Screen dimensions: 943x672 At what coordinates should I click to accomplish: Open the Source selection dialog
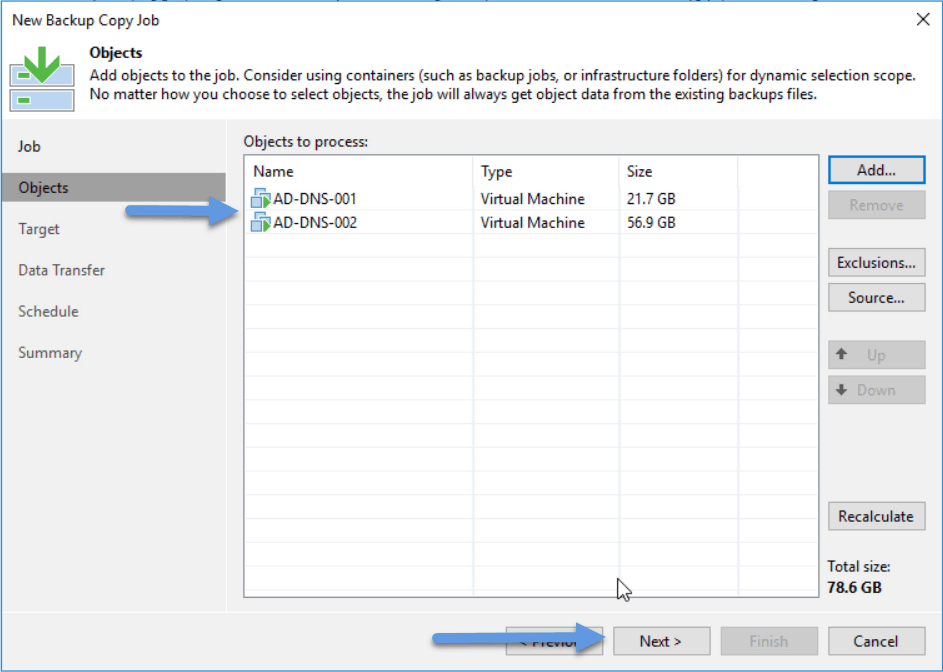tap(876, 298)
